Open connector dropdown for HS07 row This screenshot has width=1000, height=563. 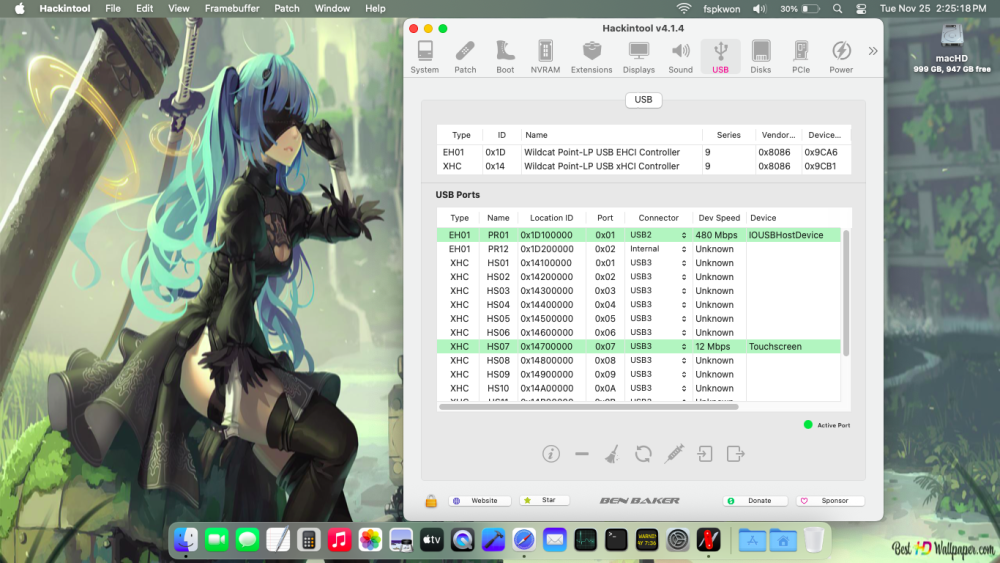(x=658, y=346)
